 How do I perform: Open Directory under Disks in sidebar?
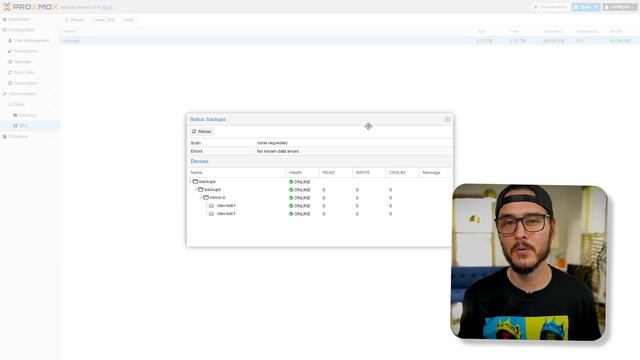click(x=29, y=115)
